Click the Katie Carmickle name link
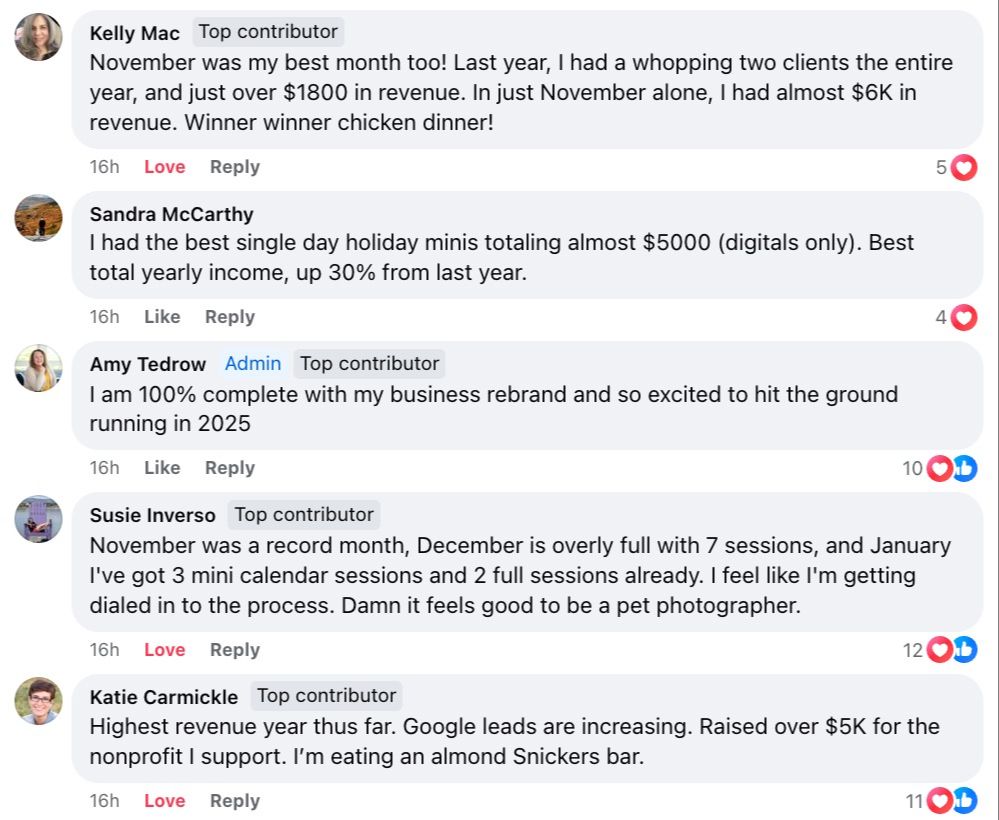The image size is (999, 820). (x=164, y=697)
